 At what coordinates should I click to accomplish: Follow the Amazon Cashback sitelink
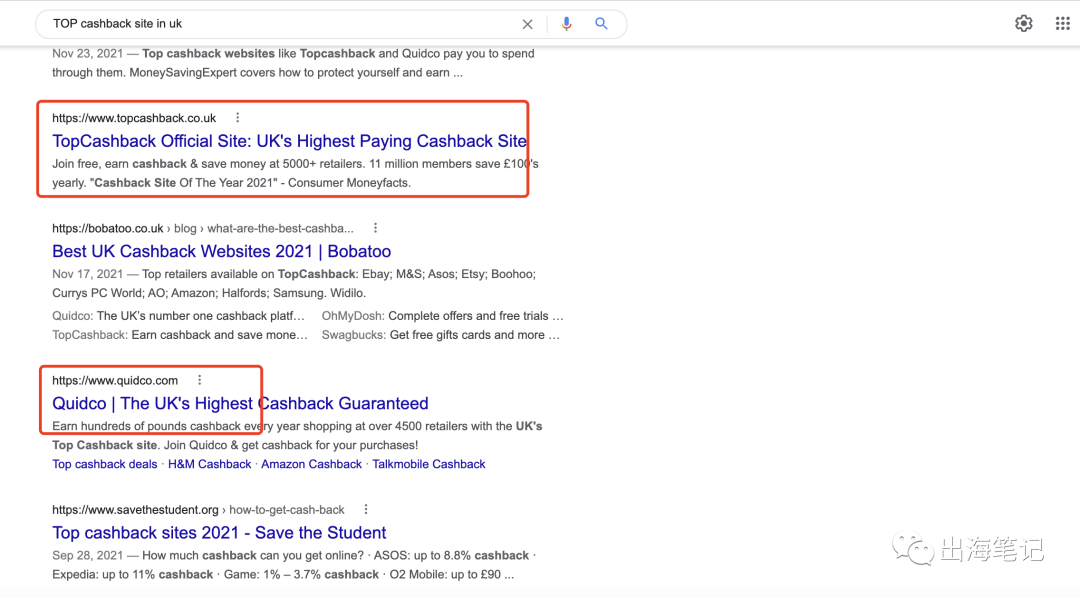pyautogui.click(x=311, y=464)
